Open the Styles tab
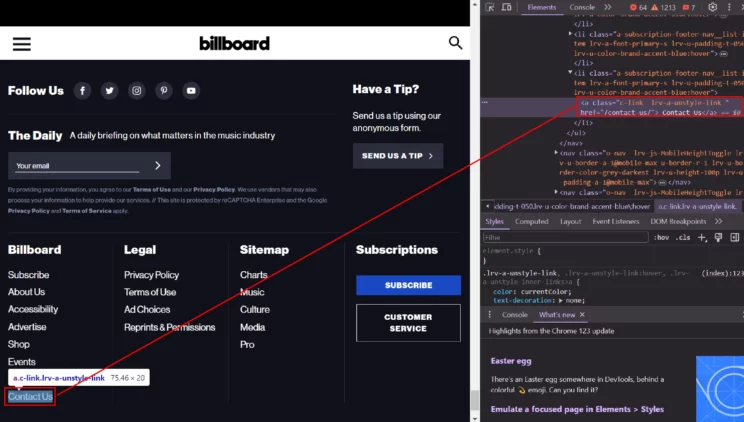 point(494,221)
